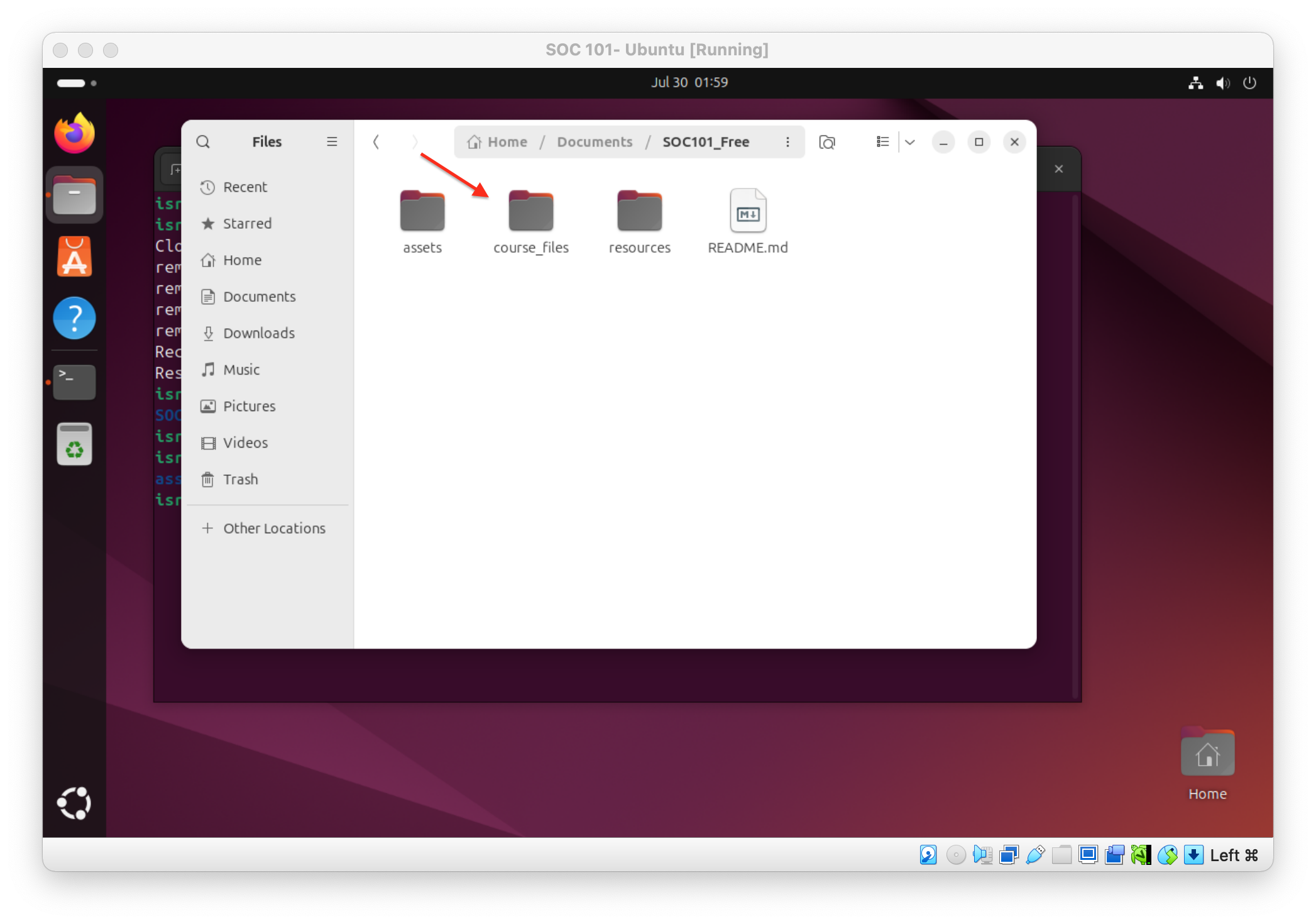Click the power icon in top bar
The image size is (1316, 924).
click(x=1249, y=83)
